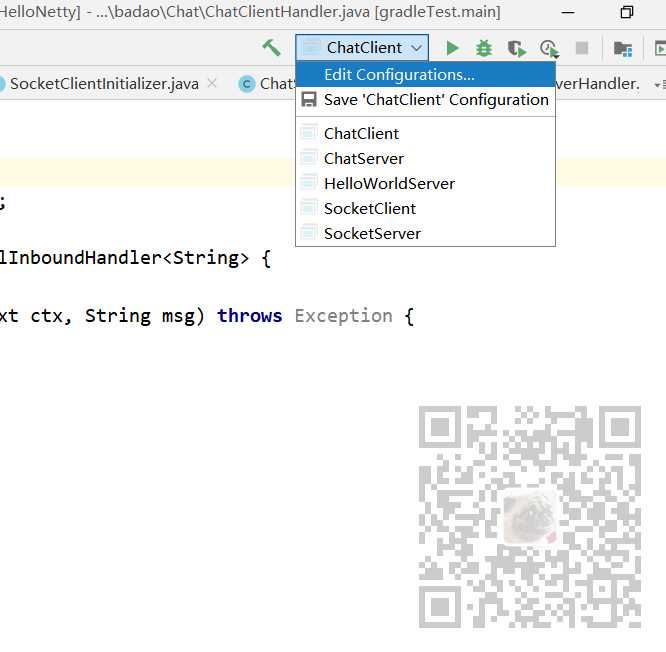Image resolution: width=666 pixels, height=652 pixels.
Task: Run ChatClient with the green play icon
Action: (x=452, y=48)
